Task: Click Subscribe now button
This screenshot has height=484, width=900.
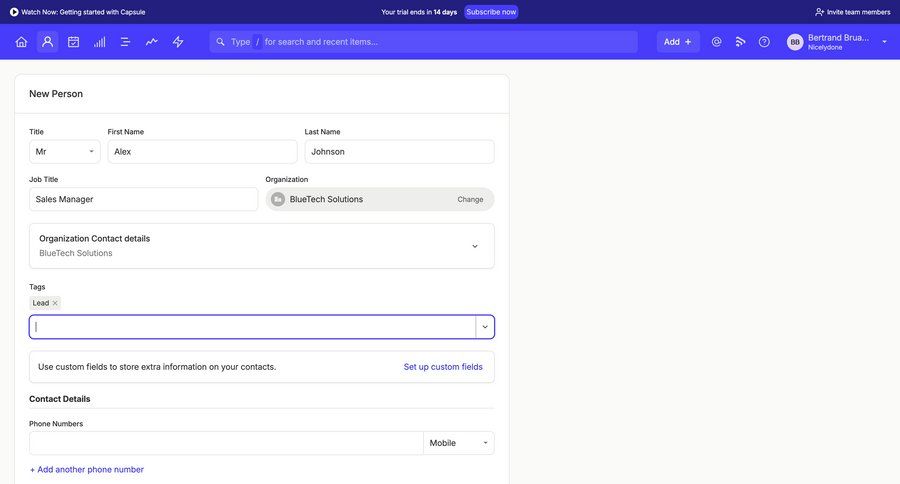Action: tap(491, 12)
